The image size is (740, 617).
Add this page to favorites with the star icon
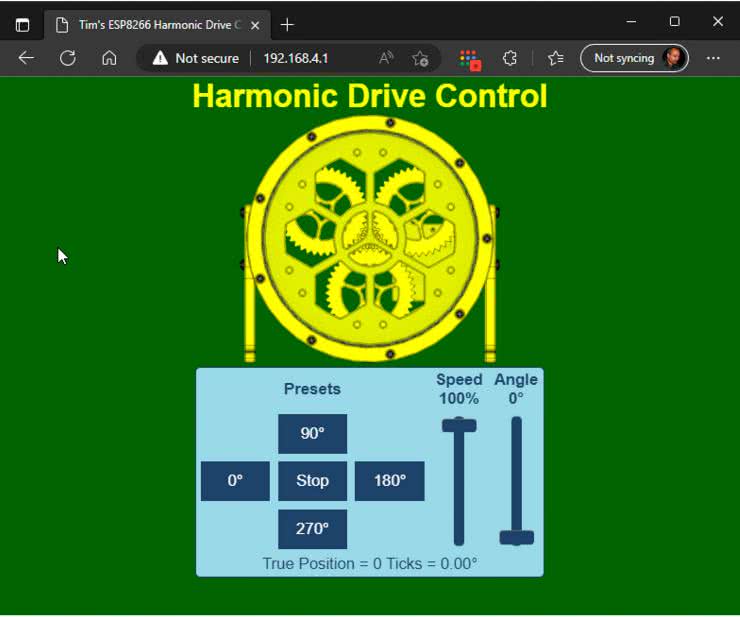[420, 58]
